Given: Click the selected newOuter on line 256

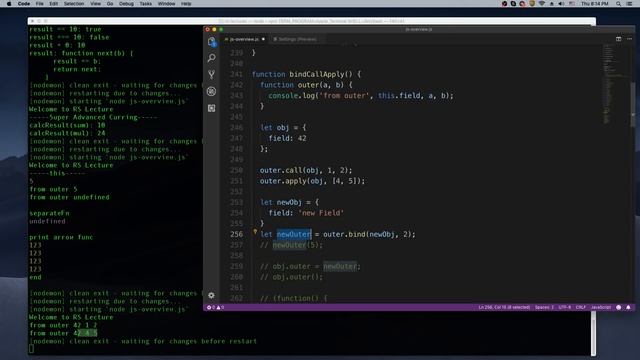Looking at the screenshot, I should [294, 234].
